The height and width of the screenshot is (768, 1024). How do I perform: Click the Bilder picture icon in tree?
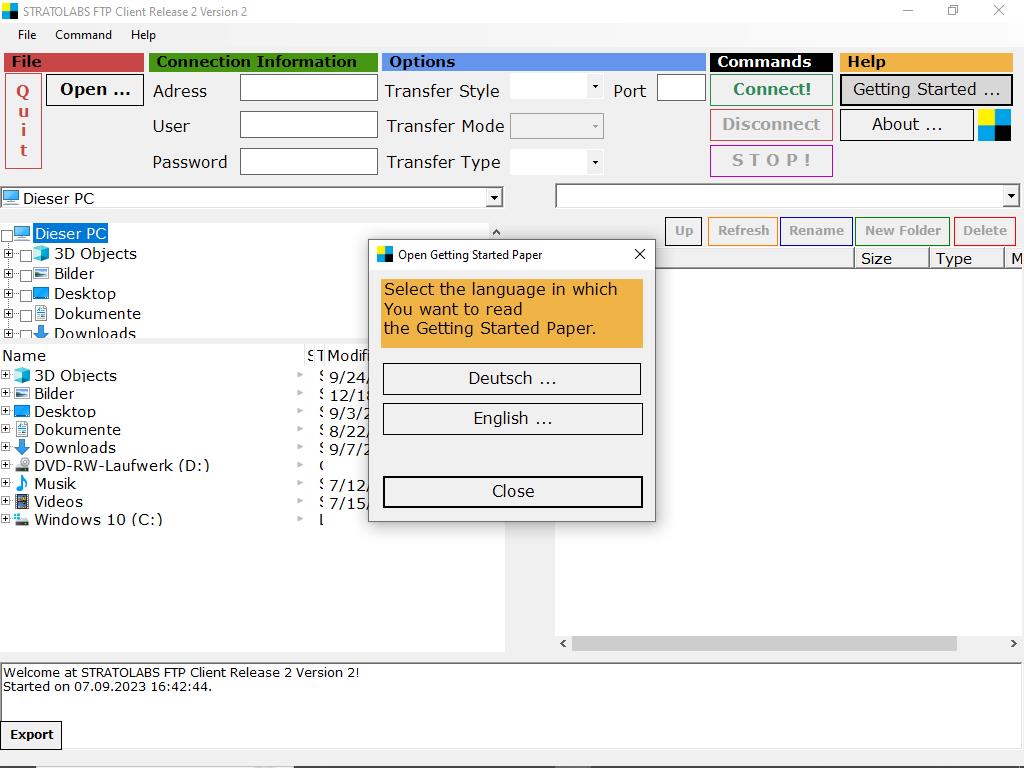coord(41,274)
